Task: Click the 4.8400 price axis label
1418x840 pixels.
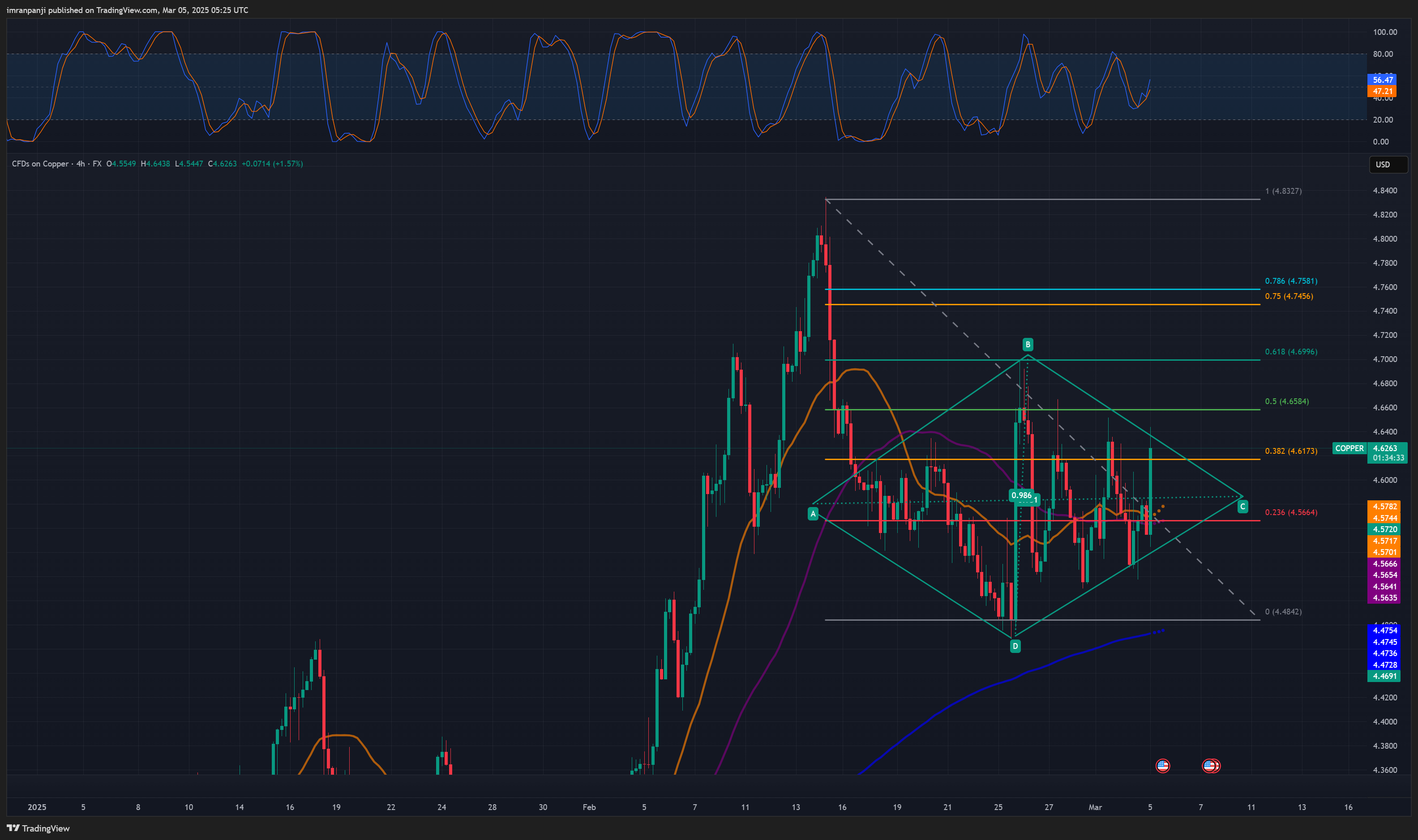Action: pos(1384,191)
